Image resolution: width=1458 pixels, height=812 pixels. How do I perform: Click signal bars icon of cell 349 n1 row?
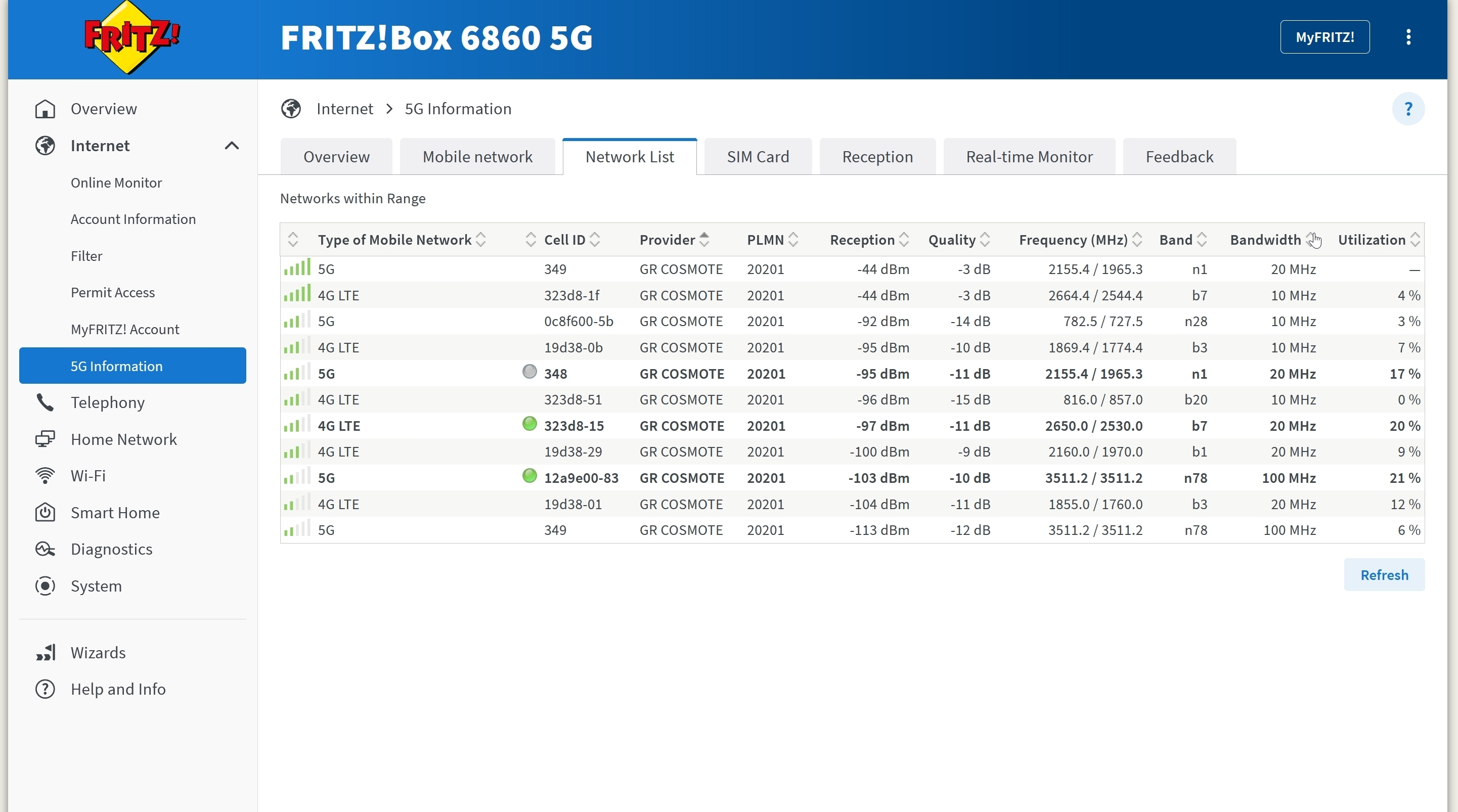click(x=297, y=267)
